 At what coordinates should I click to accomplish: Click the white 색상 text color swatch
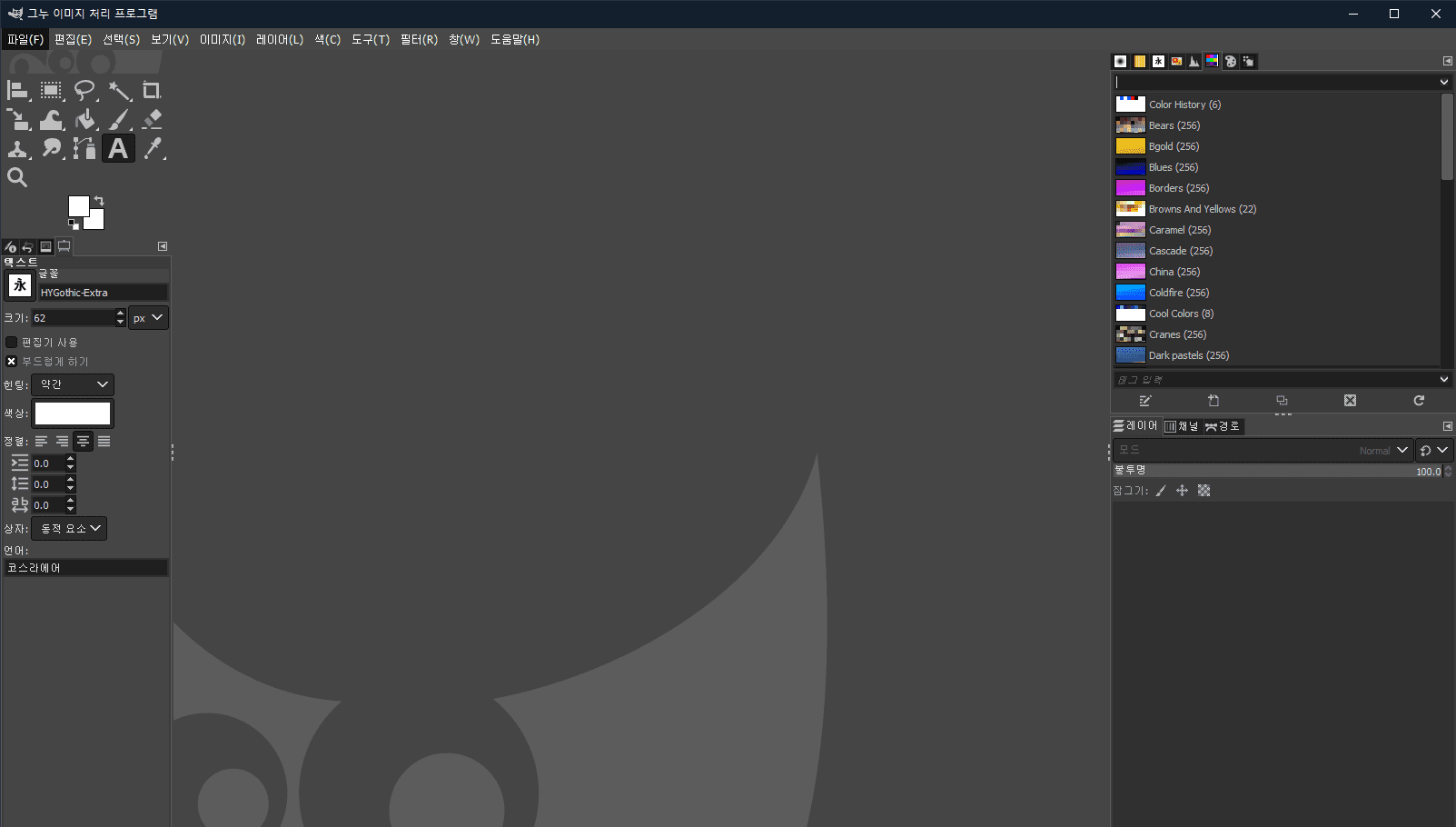point(73,413)
